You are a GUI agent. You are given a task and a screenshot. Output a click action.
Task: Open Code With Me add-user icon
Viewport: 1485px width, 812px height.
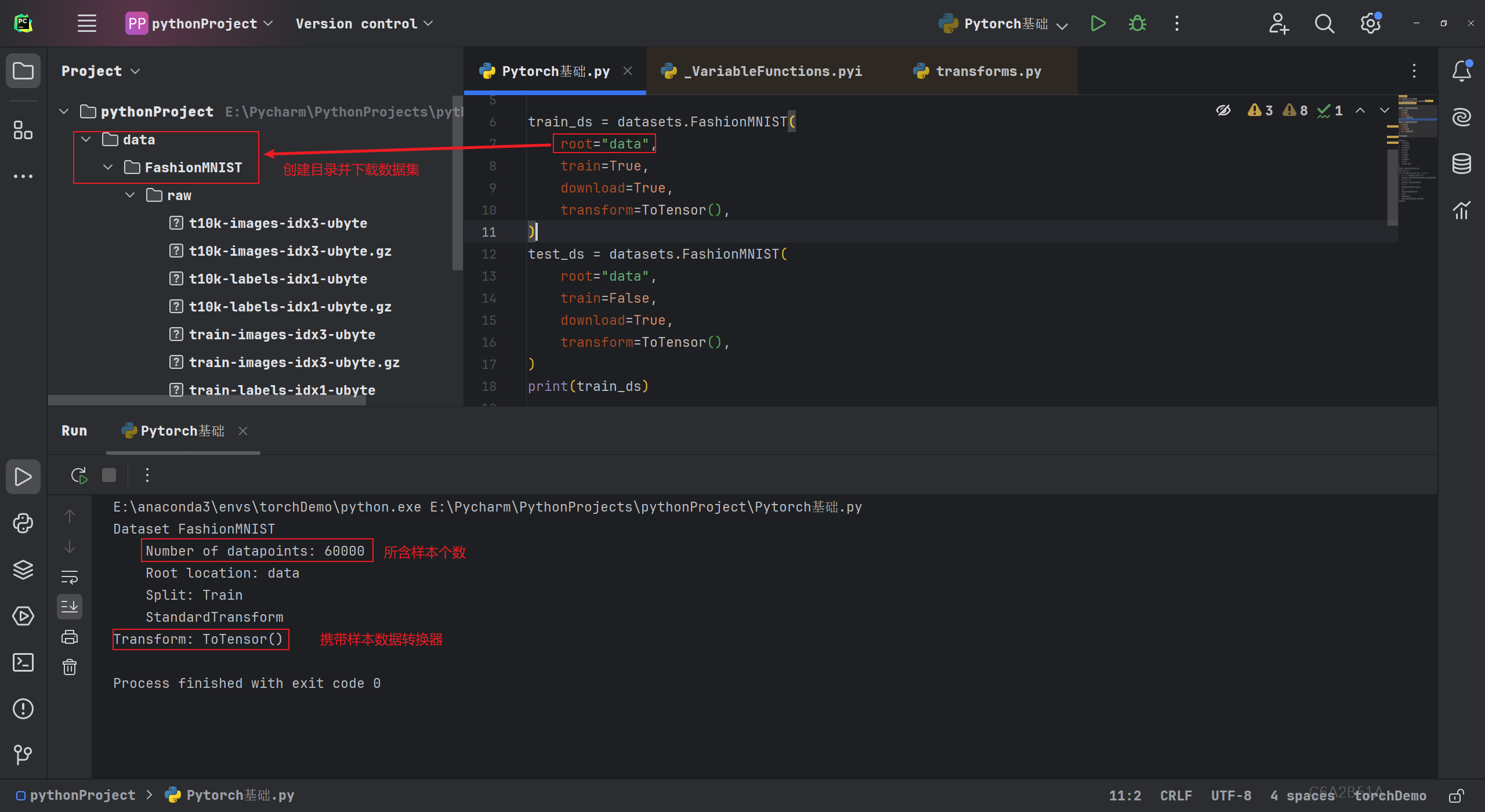coord(1278,24)
